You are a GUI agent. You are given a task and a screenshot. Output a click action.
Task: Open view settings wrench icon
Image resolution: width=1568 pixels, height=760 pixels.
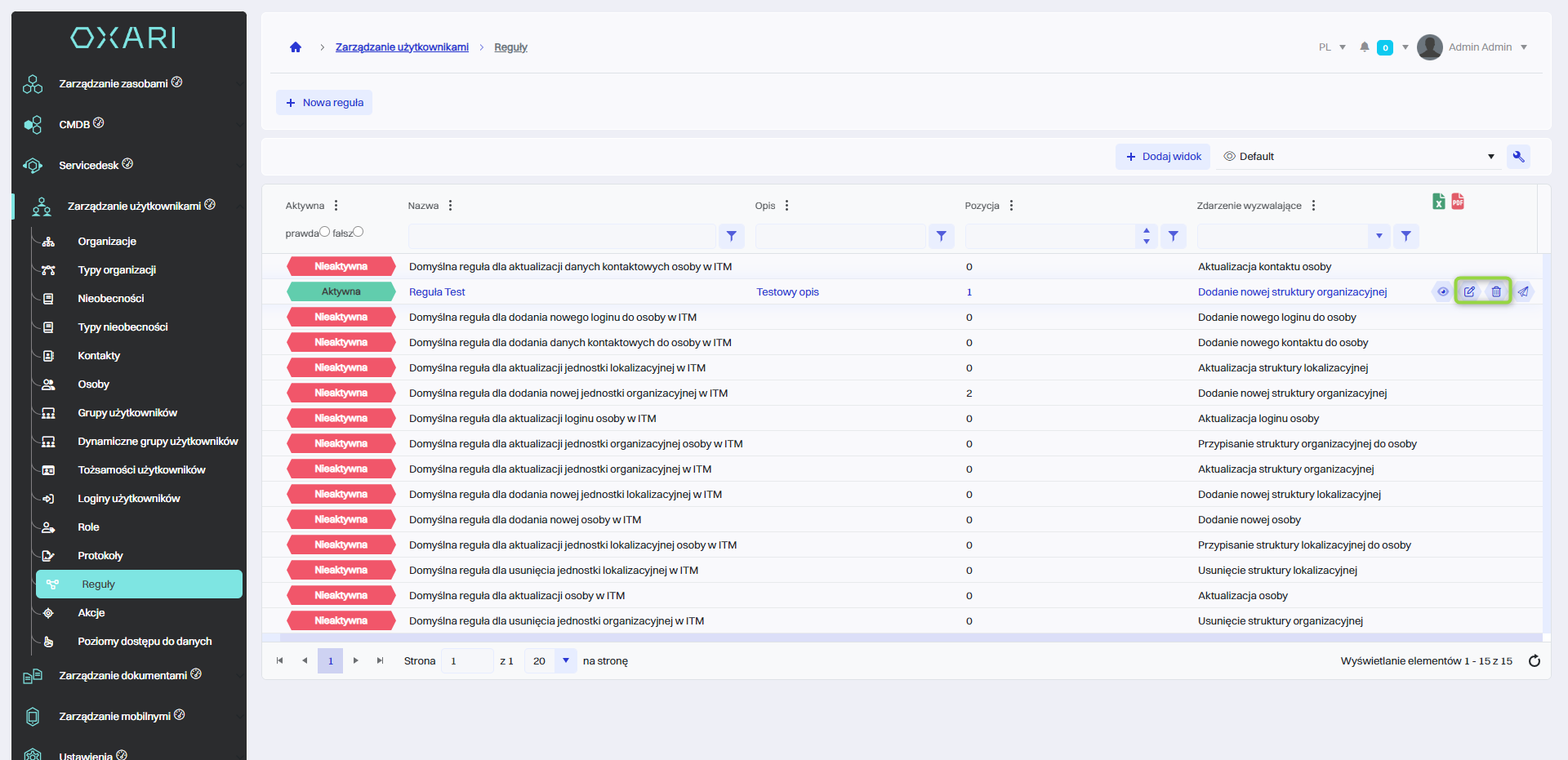[1518, 157]
